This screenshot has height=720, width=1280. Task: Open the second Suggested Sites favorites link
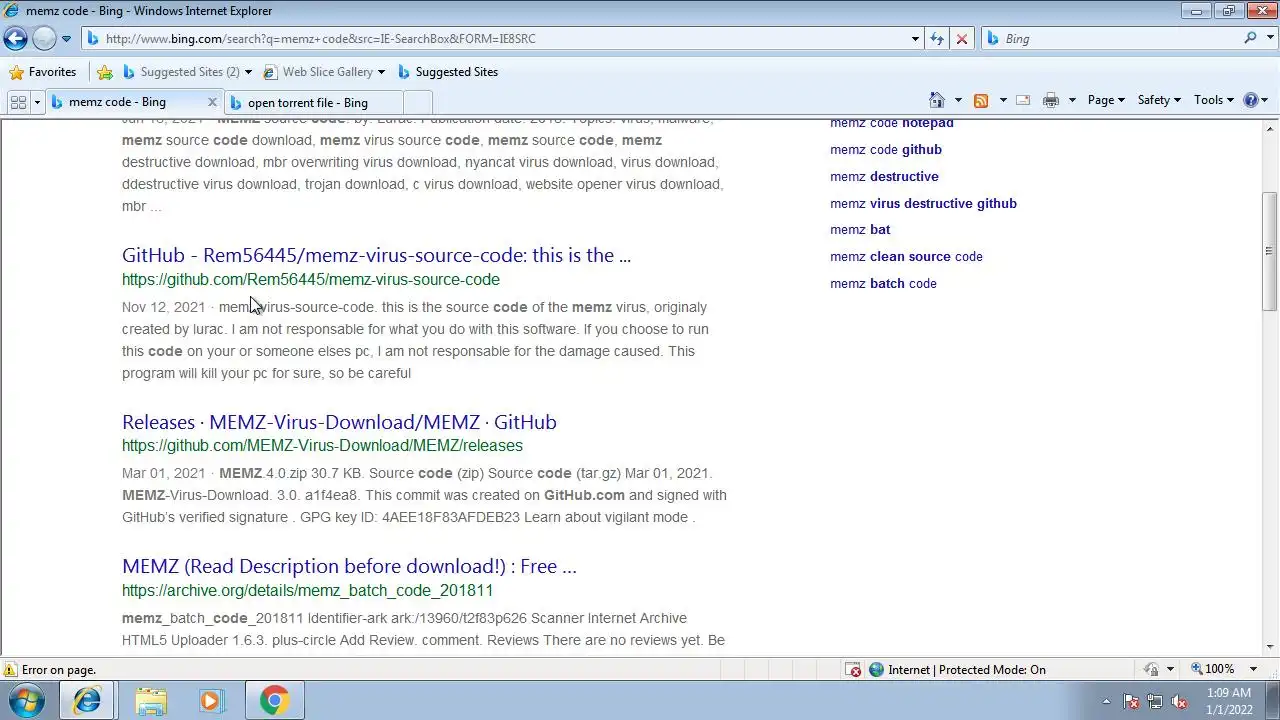click(447, 72)
